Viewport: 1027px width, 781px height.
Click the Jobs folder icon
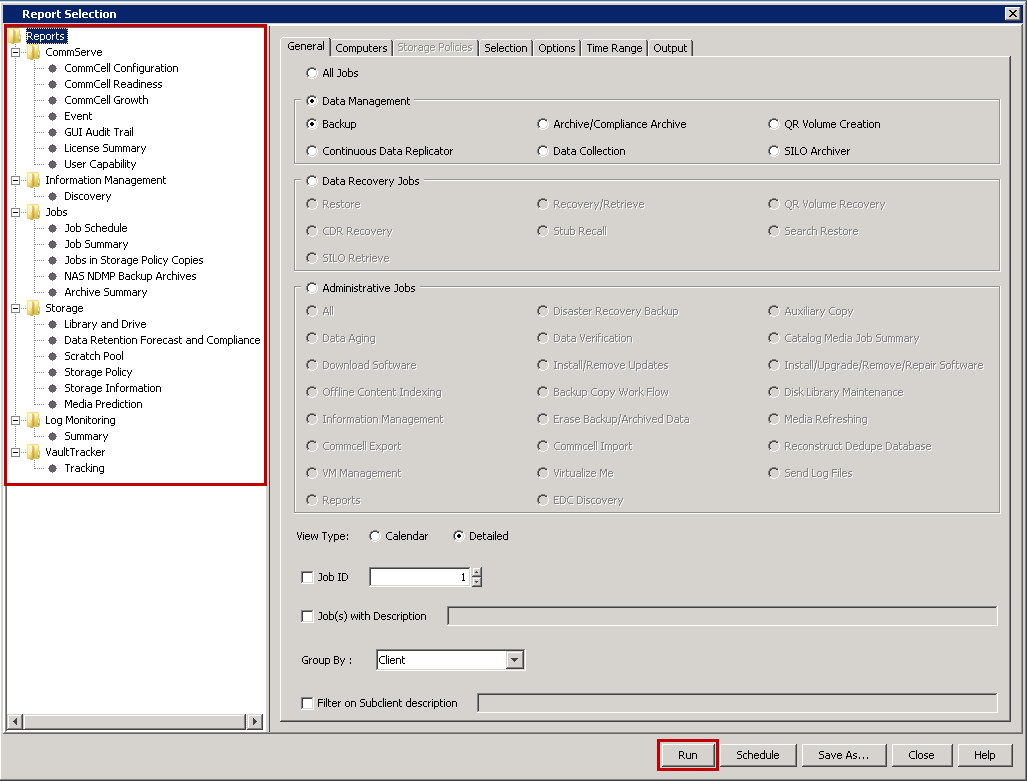click(x=33, y=212)
